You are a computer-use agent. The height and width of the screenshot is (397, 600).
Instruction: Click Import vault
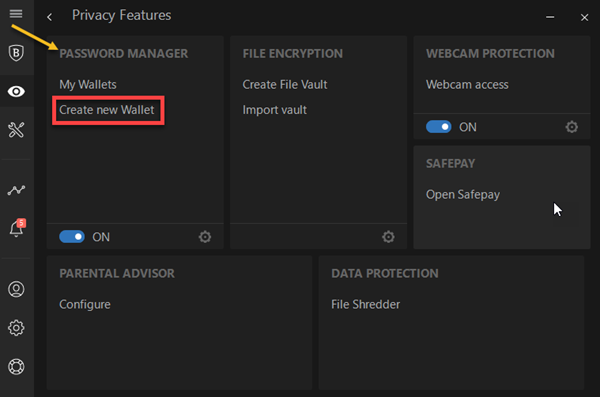click(274, 110)
